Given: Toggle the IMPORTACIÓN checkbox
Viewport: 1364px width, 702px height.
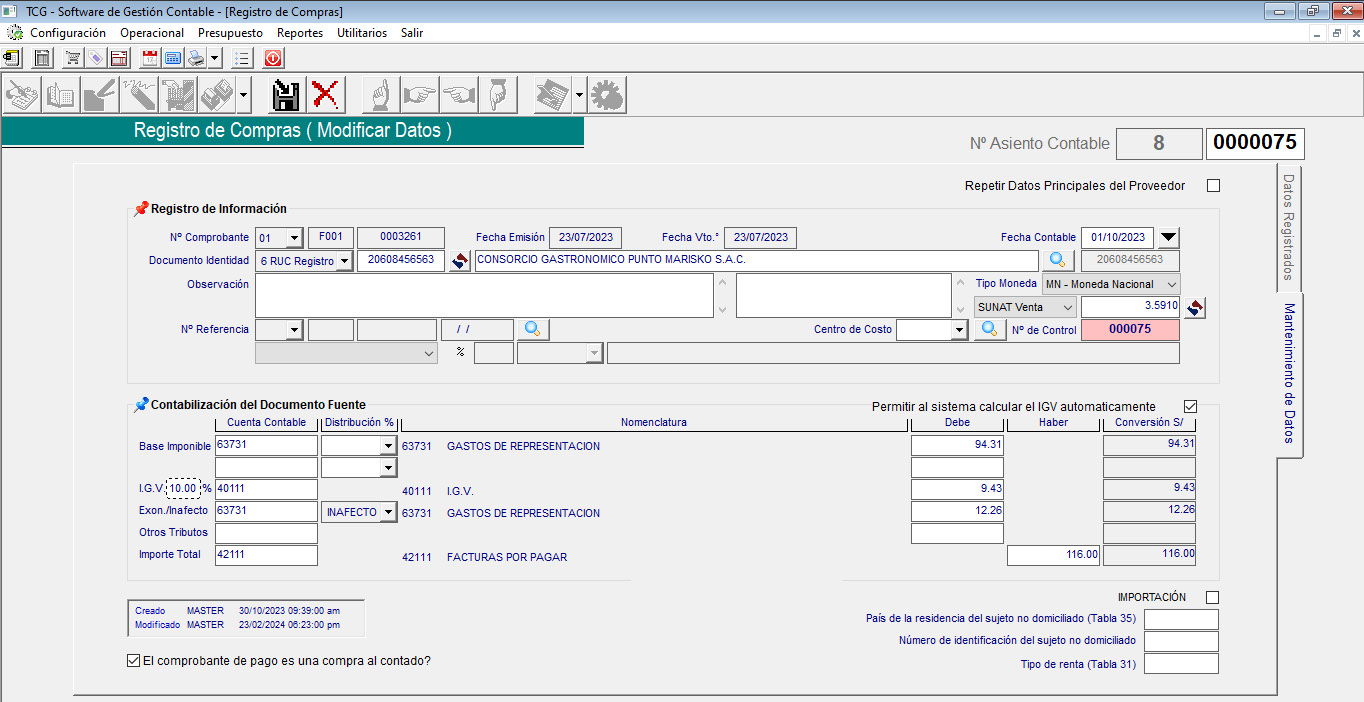Looking at the screenshot, I should [1212, 597].
